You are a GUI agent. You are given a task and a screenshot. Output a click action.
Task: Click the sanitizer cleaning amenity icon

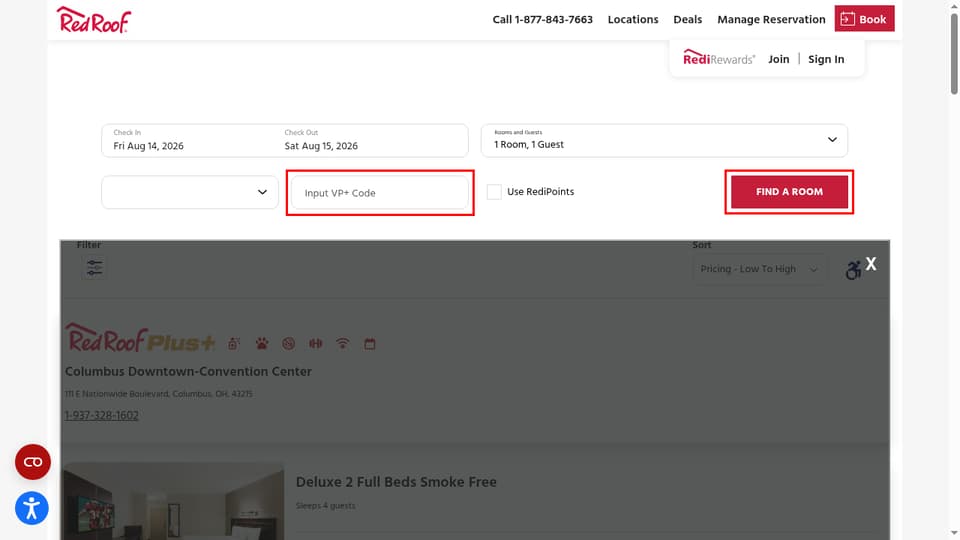point(234,343)
